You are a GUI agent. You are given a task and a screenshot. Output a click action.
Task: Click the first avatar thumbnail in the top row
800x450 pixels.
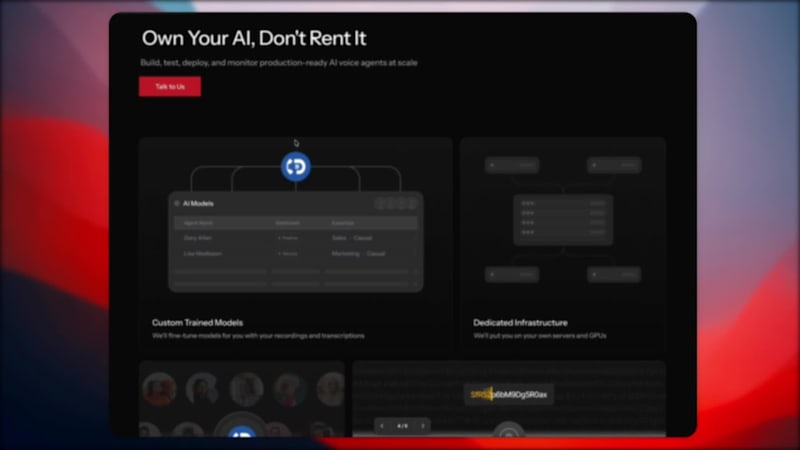[x=159, y=389]
